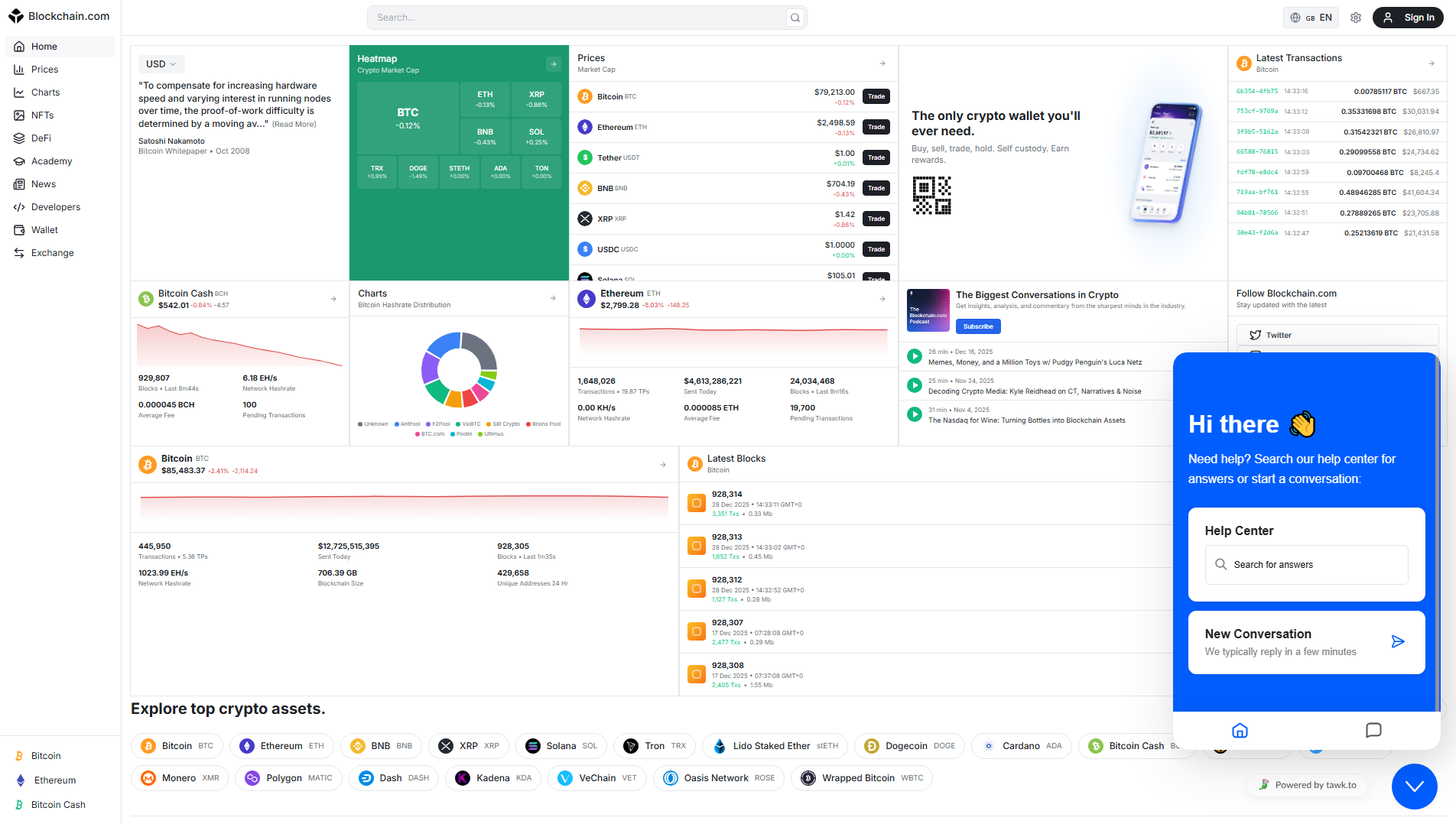
Task: Open Latest Transactions arrow icon
Action: 1432,63
